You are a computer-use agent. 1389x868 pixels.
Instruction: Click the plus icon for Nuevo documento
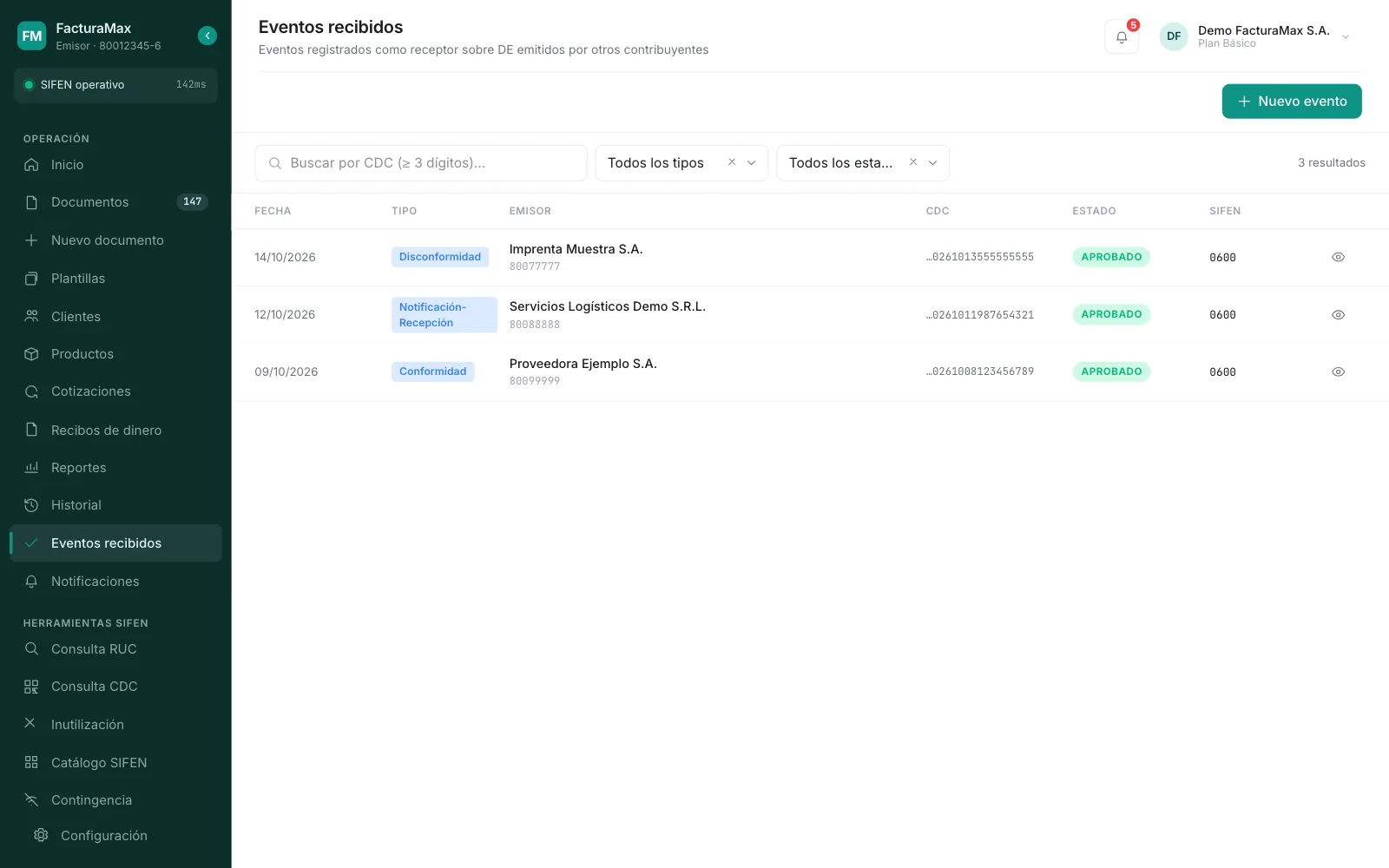point(31,240)
